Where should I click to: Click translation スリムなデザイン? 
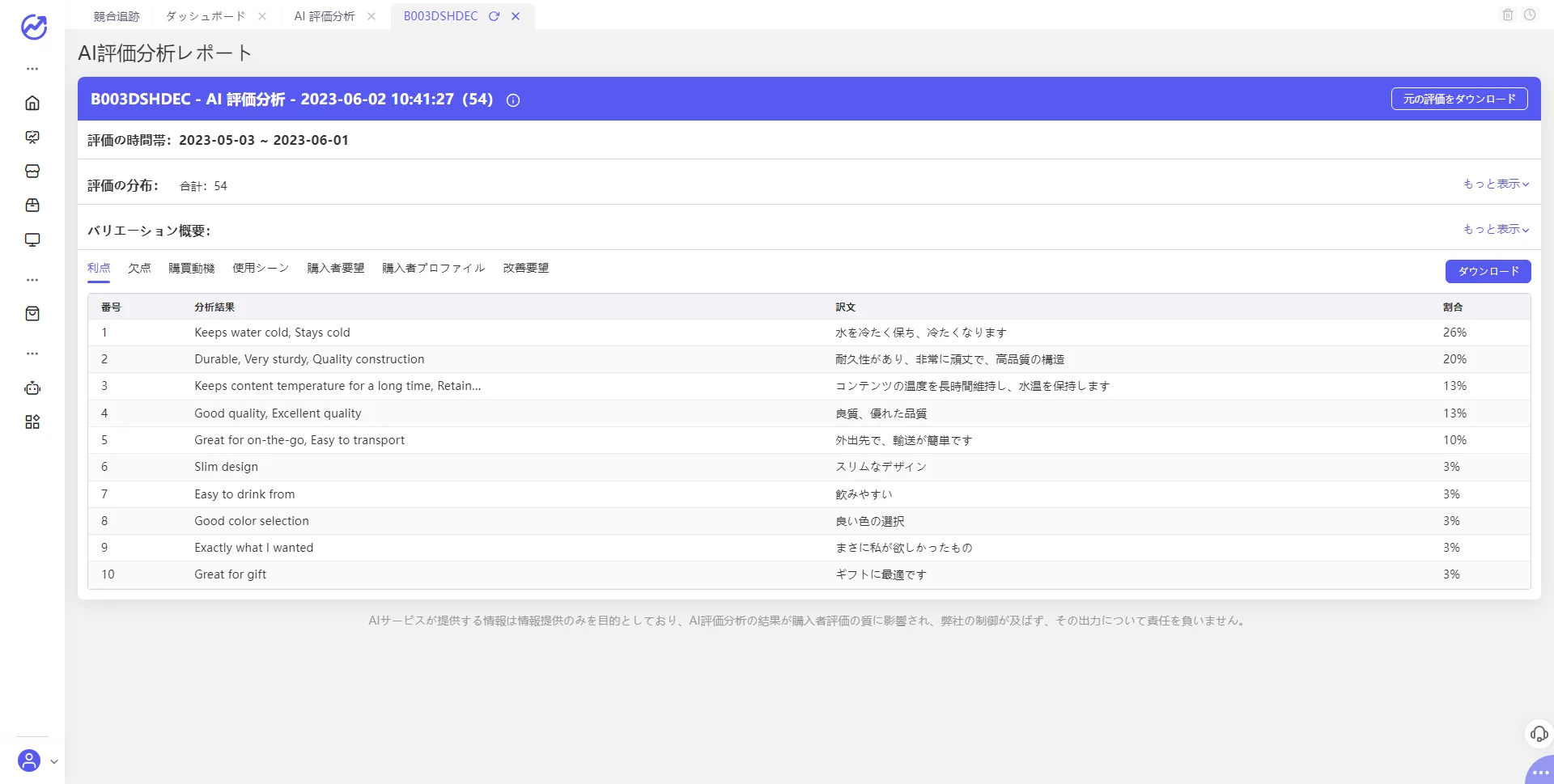[881, 467]
